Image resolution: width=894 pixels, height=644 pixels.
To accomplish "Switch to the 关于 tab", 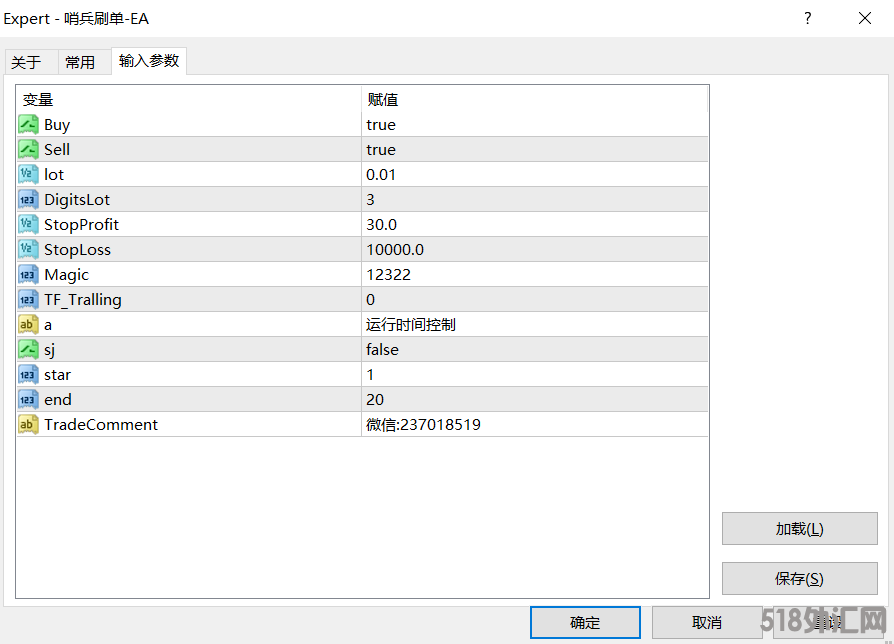I will pyautogui.click(x=27, y=62).
